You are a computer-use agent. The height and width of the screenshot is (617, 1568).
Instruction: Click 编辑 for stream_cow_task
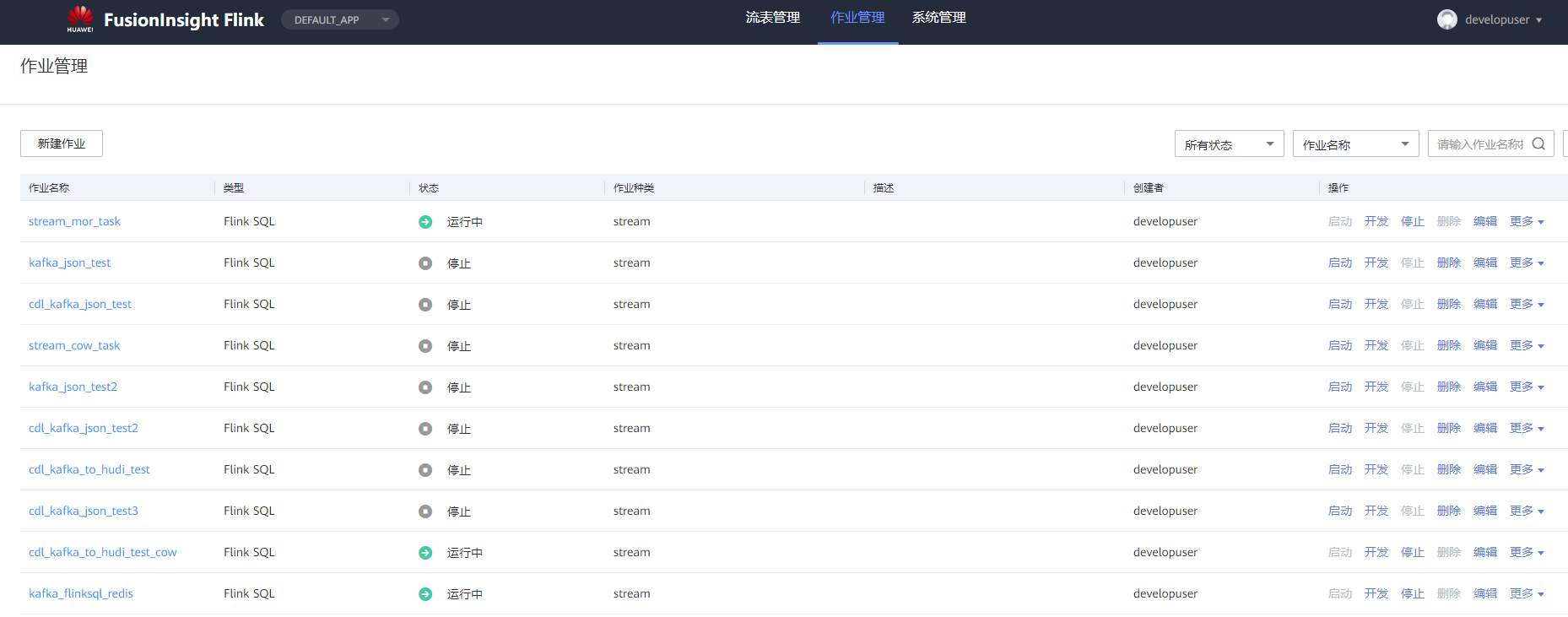1485,345
